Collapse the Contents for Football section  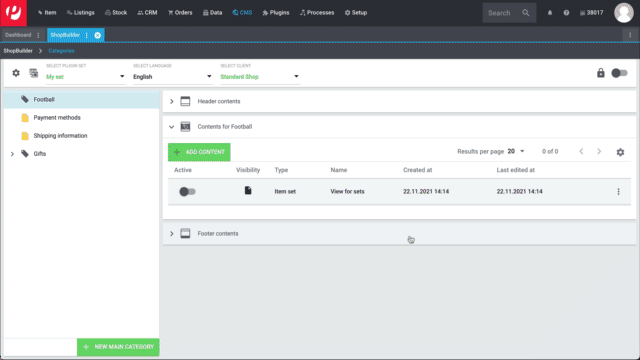[x=171, y=127]
